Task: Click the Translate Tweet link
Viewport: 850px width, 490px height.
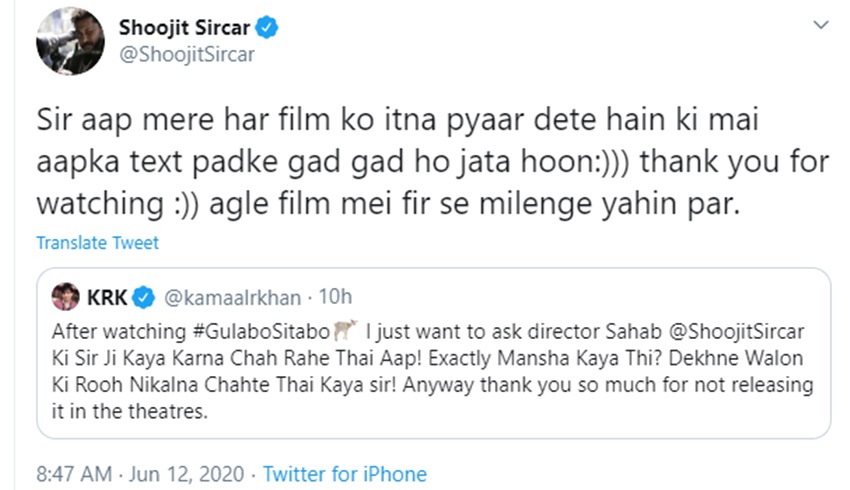Action: click(97, 243)
